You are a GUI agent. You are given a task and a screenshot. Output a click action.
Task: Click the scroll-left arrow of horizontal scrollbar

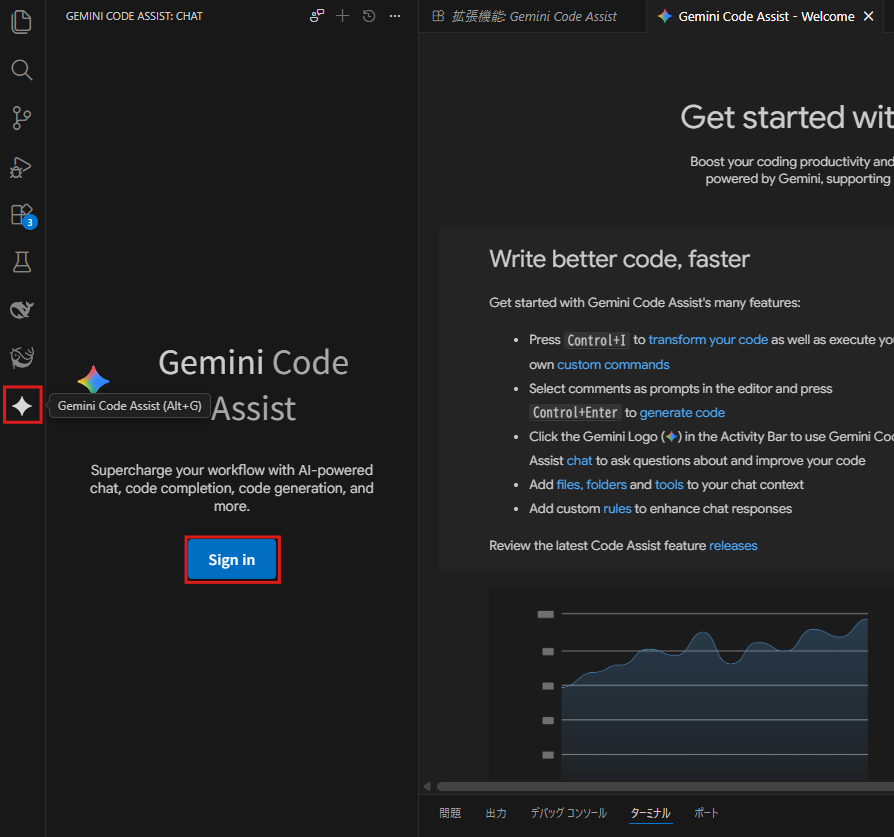(x=427, y=787)
